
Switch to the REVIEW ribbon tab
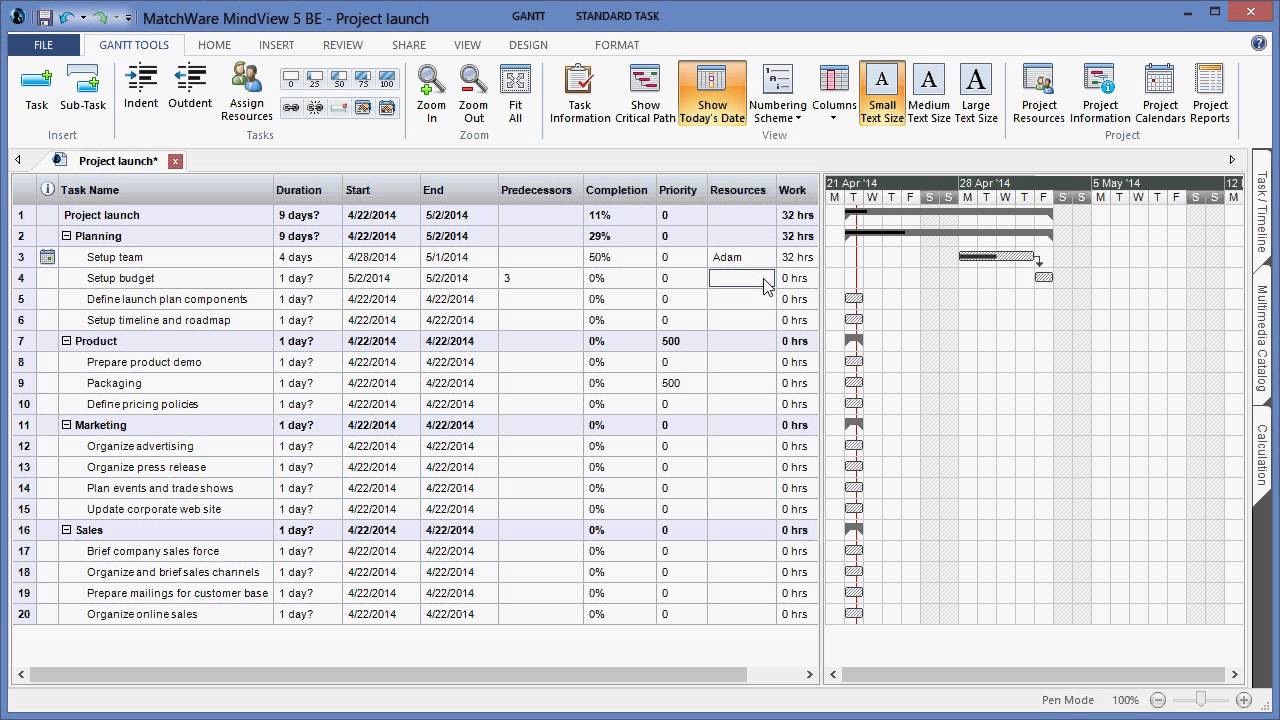(342, 45)
